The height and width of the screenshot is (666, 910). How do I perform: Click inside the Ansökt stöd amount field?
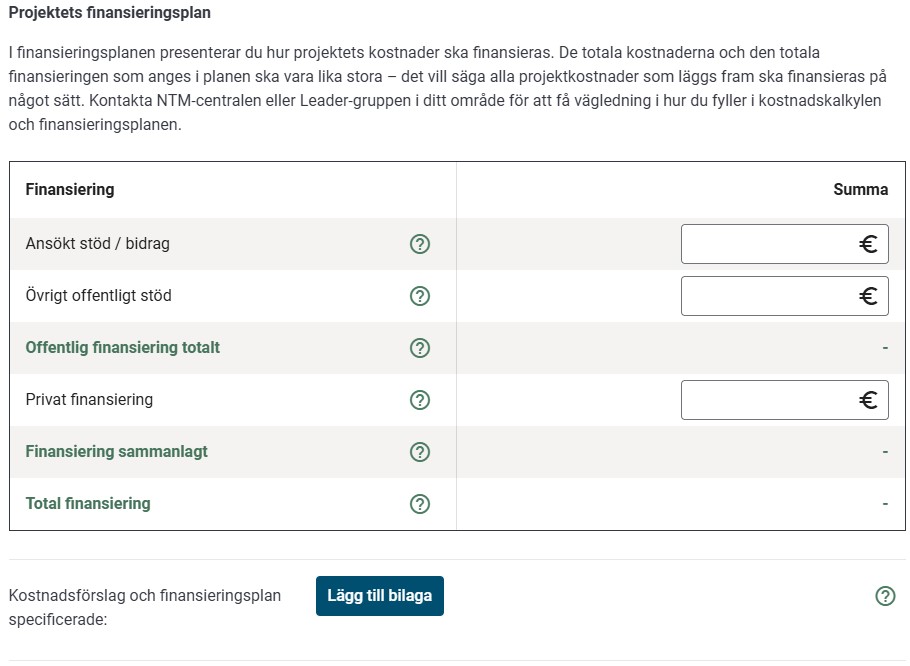(770, 243)
